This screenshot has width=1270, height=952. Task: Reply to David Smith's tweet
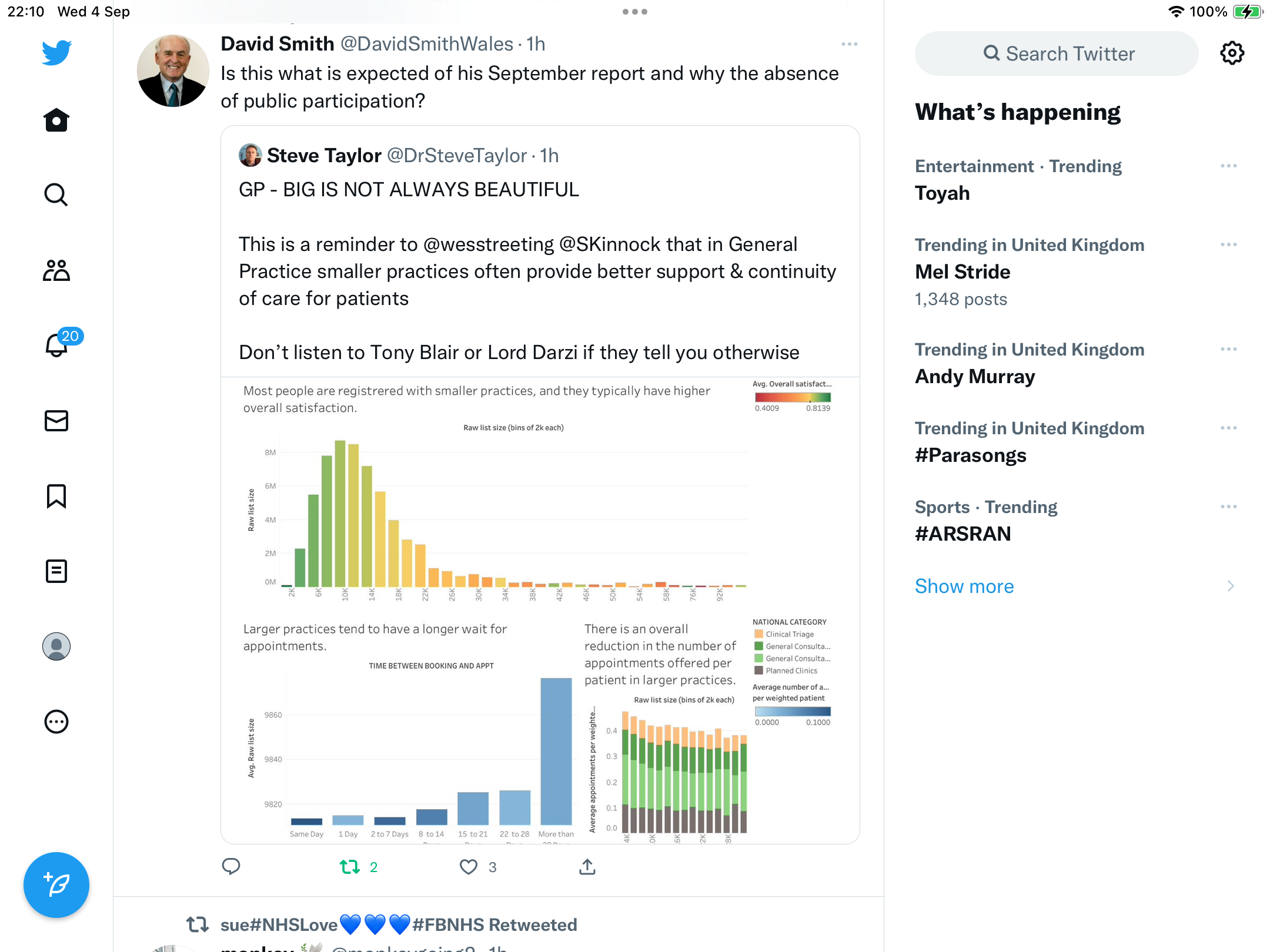231,866
